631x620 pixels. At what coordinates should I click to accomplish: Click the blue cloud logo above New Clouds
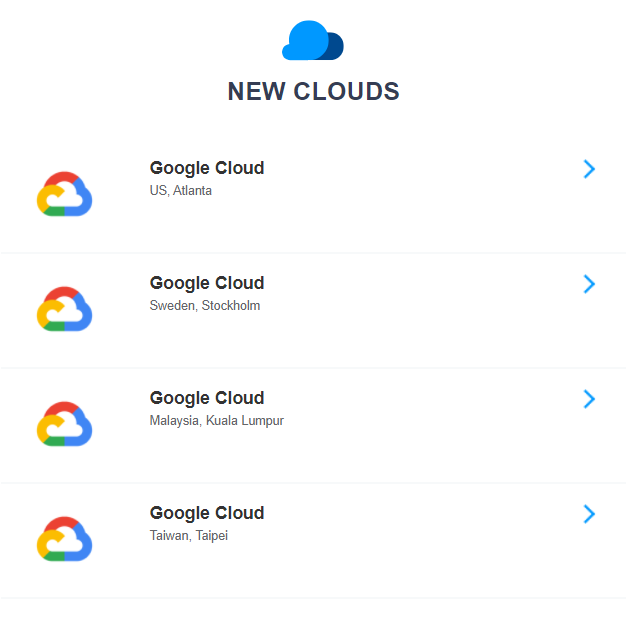pyautogui.click(x=313, y=40)
